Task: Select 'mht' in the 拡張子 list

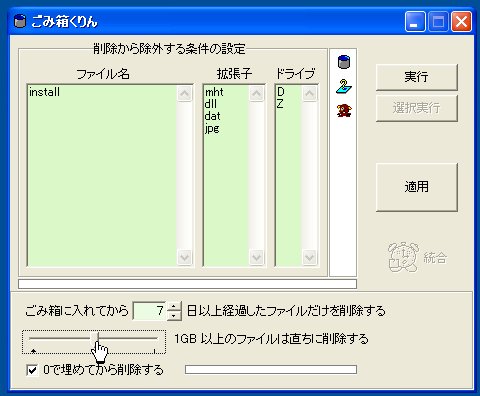Action: coord(214,92)
